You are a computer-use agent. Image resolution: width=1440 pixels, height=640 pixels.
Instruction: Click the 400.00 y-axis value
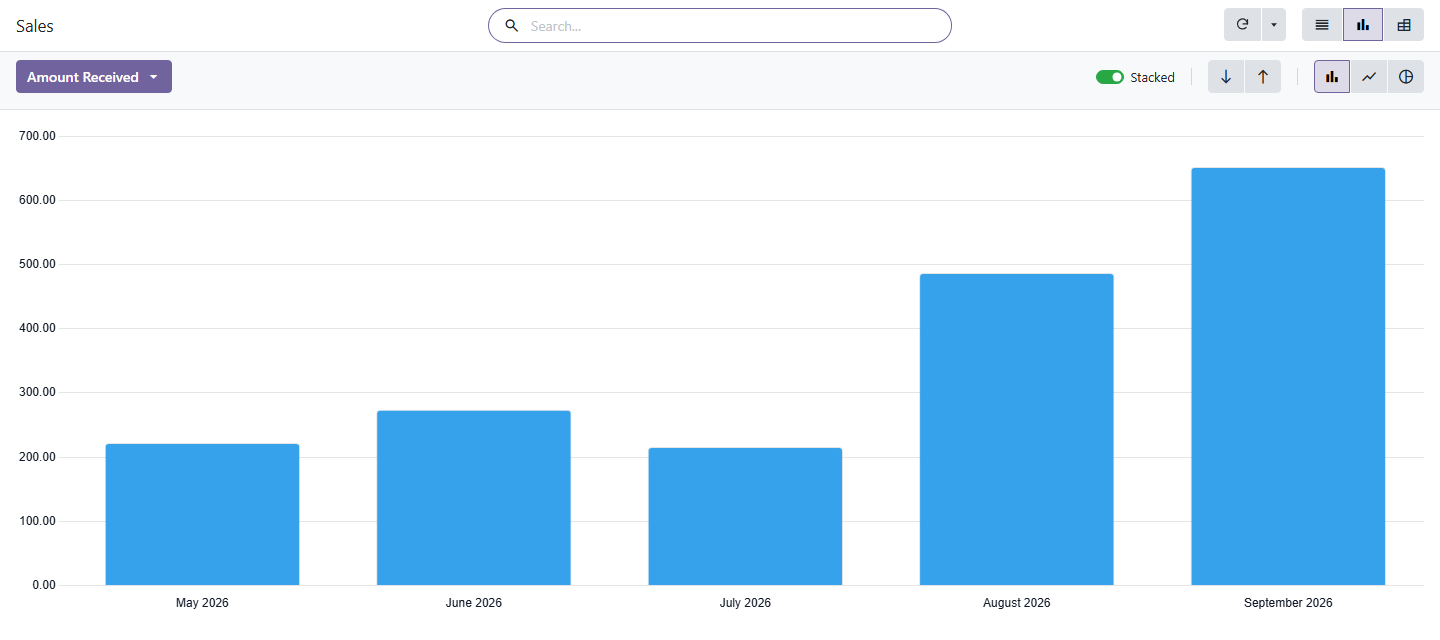[x=38, y=328]
